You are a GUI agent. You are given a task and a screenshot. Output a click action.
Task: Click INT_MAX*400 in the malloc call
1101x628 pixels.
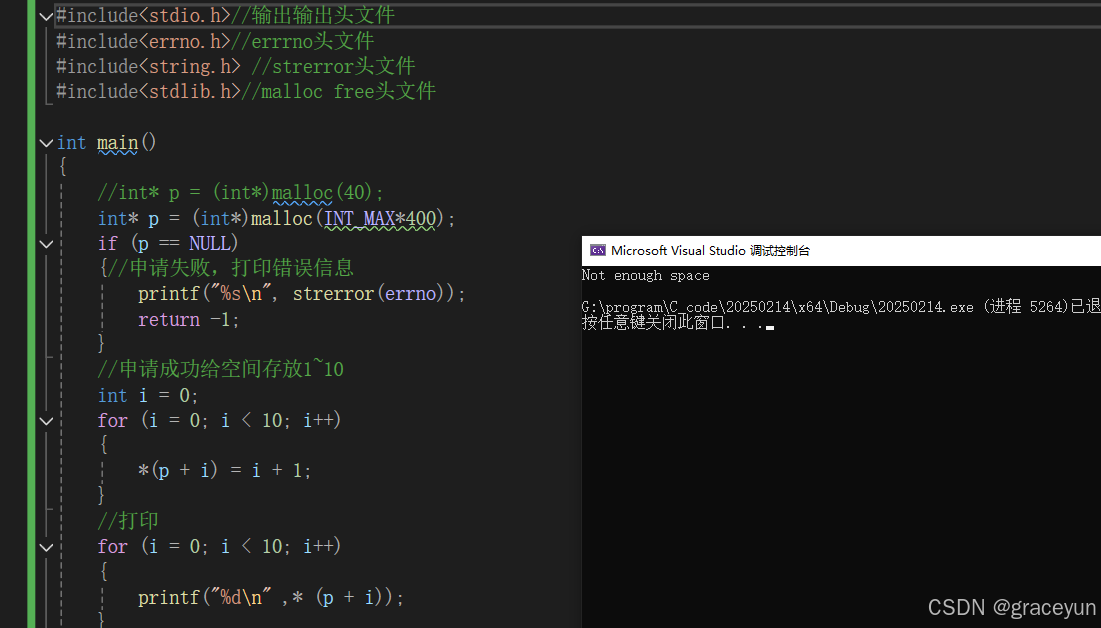pyautogui.click(x=380, y=218)
